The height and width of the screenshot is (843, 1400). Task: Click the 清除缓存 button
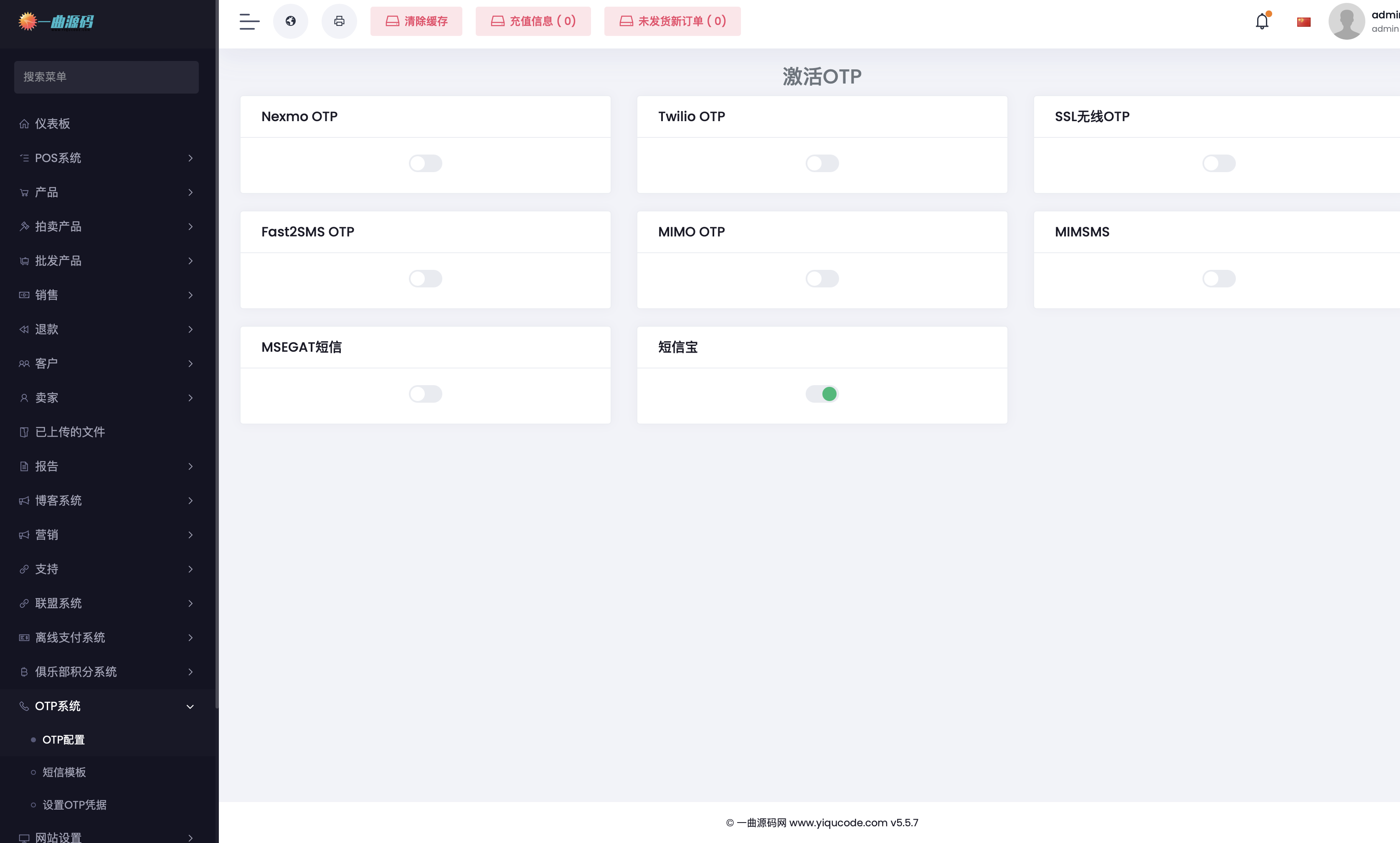point(416,21)
